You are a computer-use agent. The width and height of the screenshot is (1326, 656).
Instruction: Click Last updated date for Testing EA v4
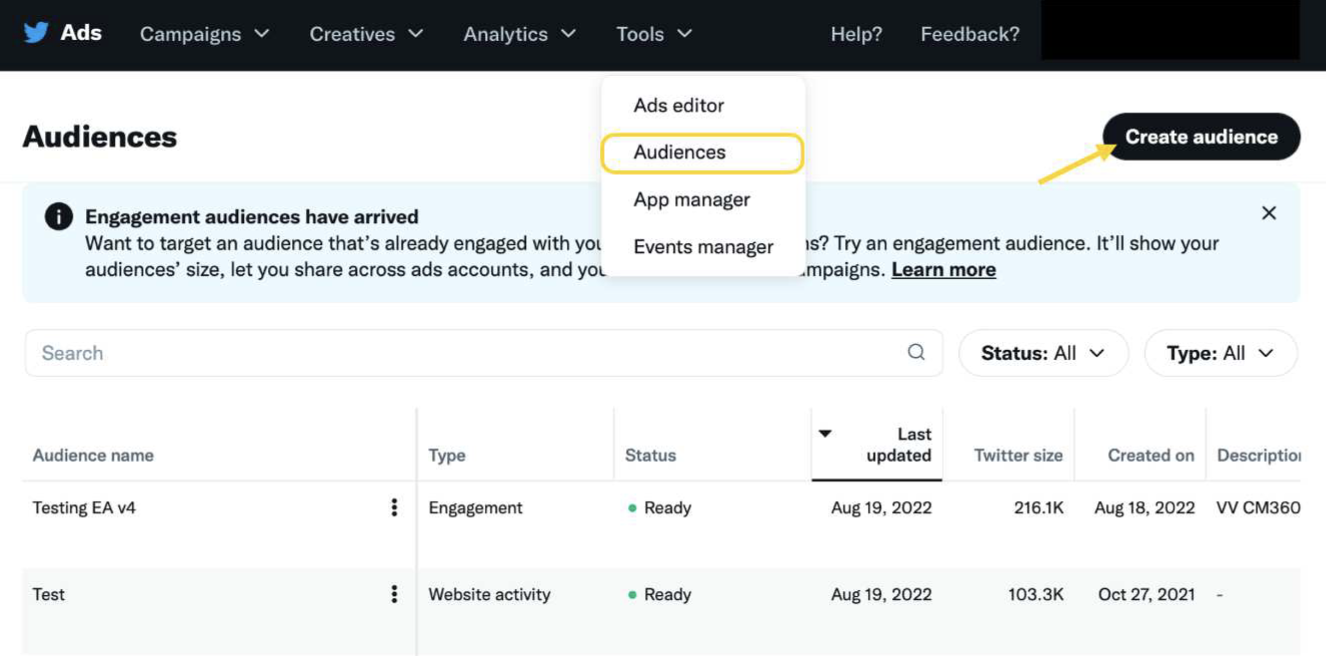click(881, 508)
